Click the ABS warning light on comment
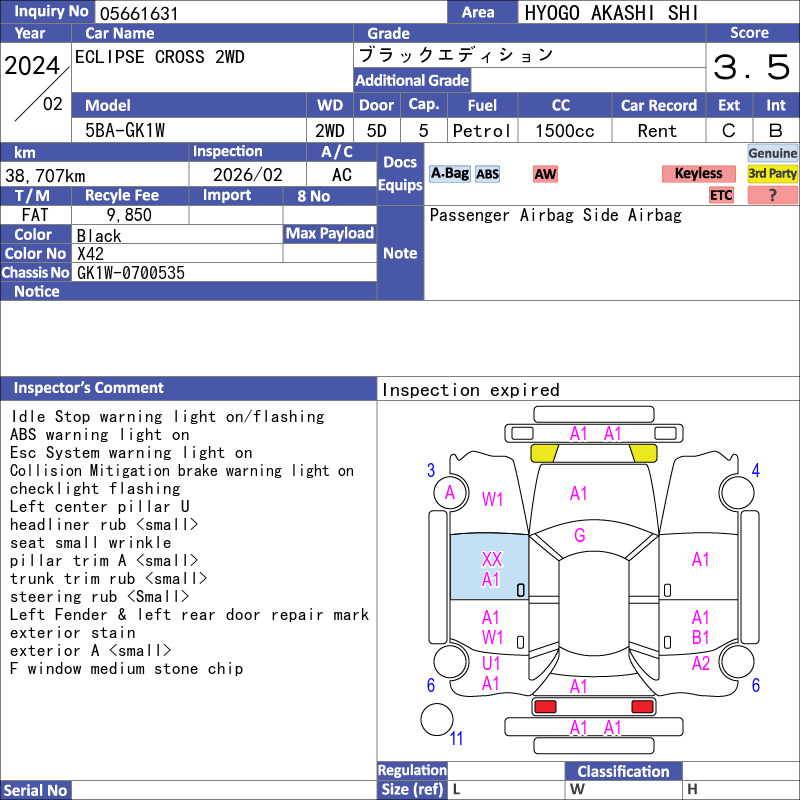Viewport: 800px width, 800px height. pyautogui.click(x=99, y=435)
